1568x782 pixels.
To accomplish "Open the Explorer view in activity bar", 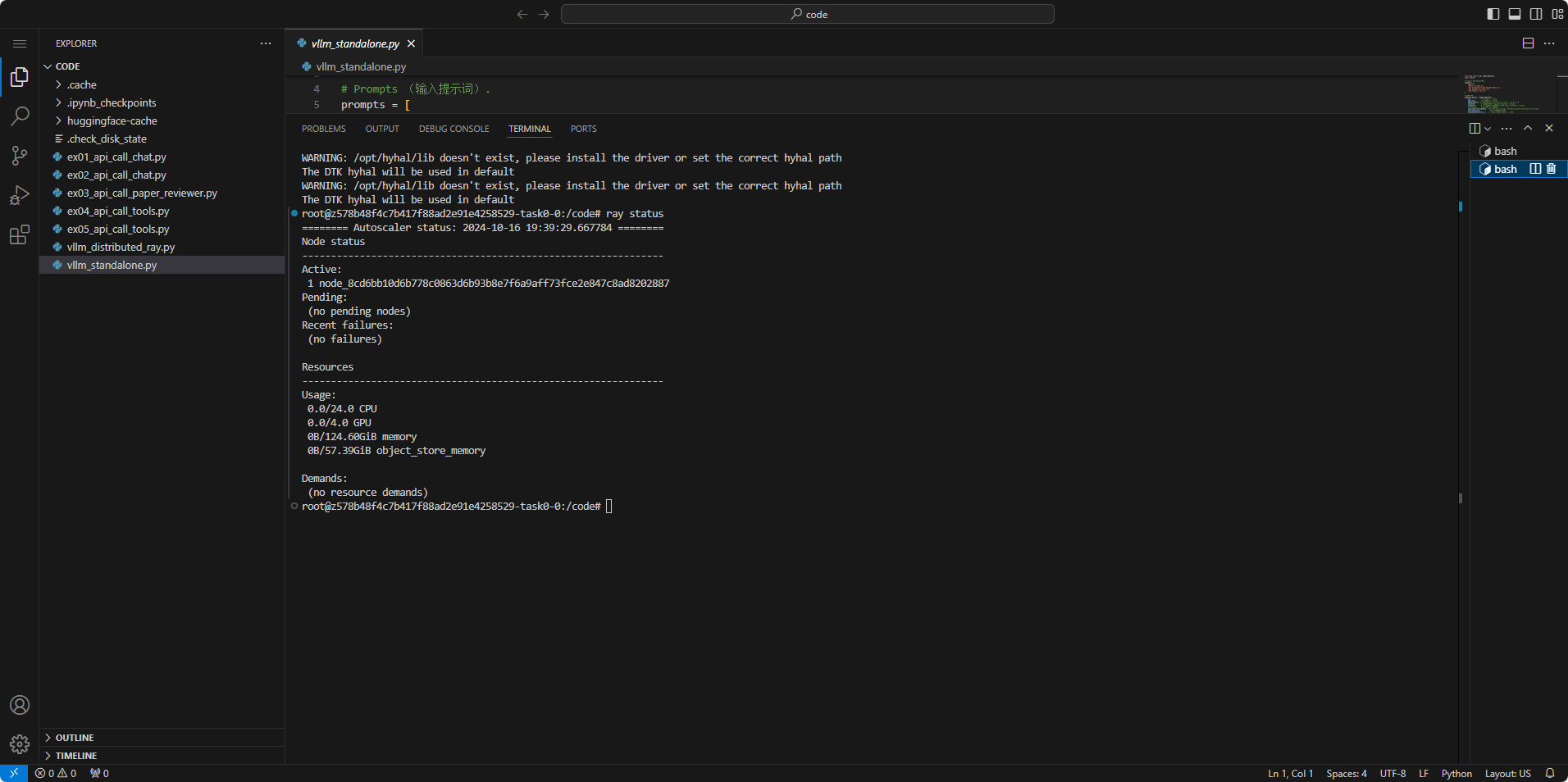I will pyautogui.click(x=20, y=77).
